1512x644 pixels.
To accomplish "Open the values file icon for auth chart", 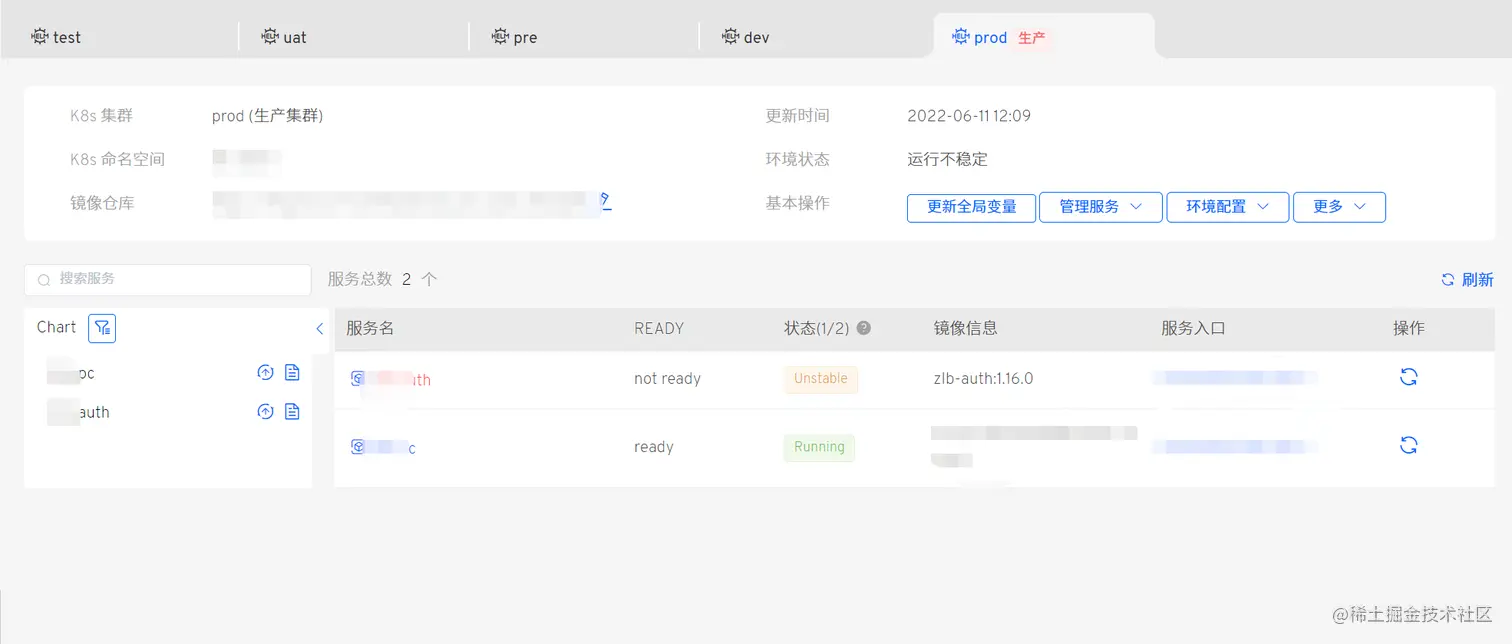I will click(292, 411).
